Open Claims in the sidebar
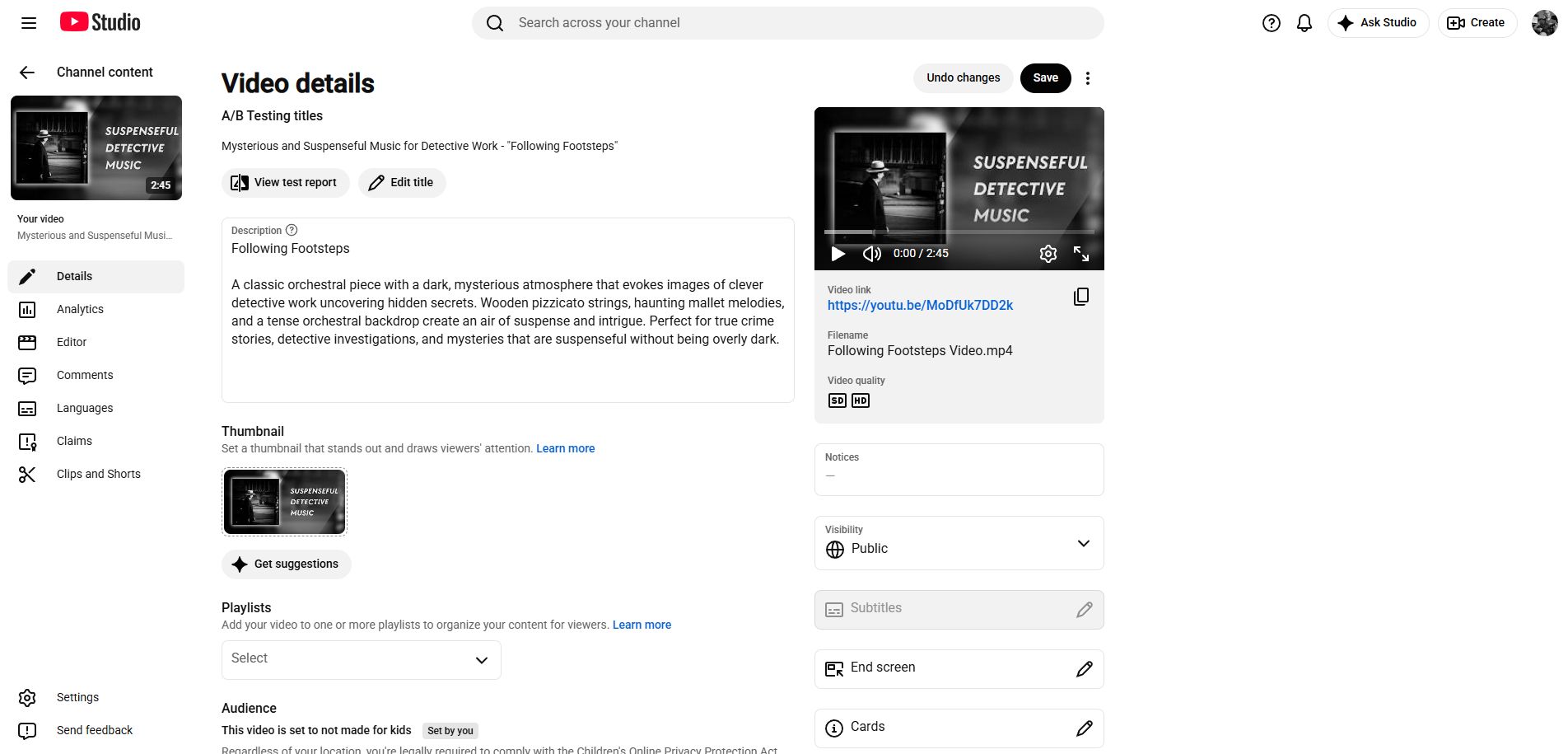Image resolution: width=1568 pixels, height=754 pixels. (x=96, y=442)
